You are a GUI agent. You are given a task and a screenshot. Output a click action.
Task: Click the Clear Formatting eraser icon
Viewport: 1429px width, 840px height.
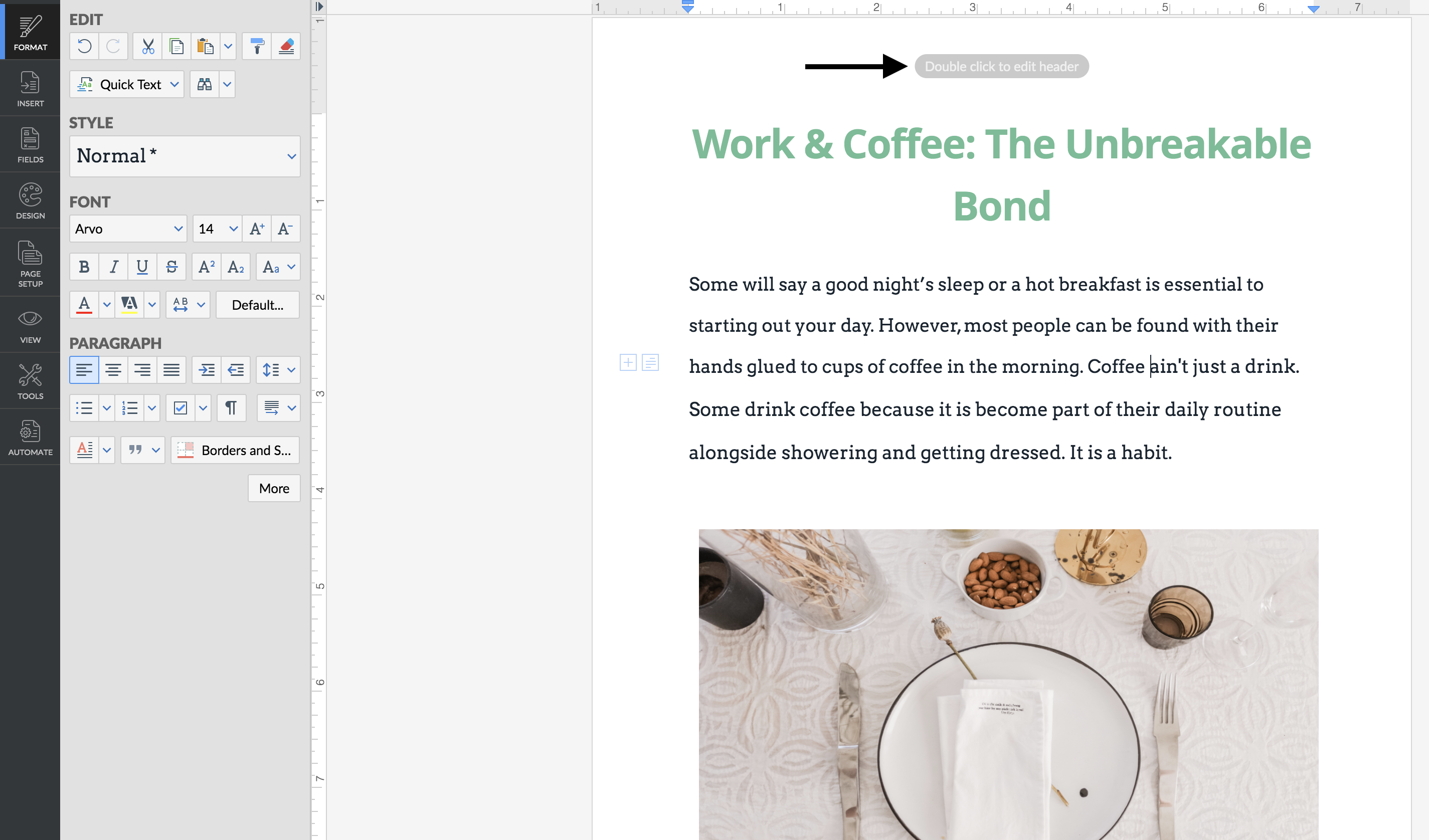coord(286,46)
